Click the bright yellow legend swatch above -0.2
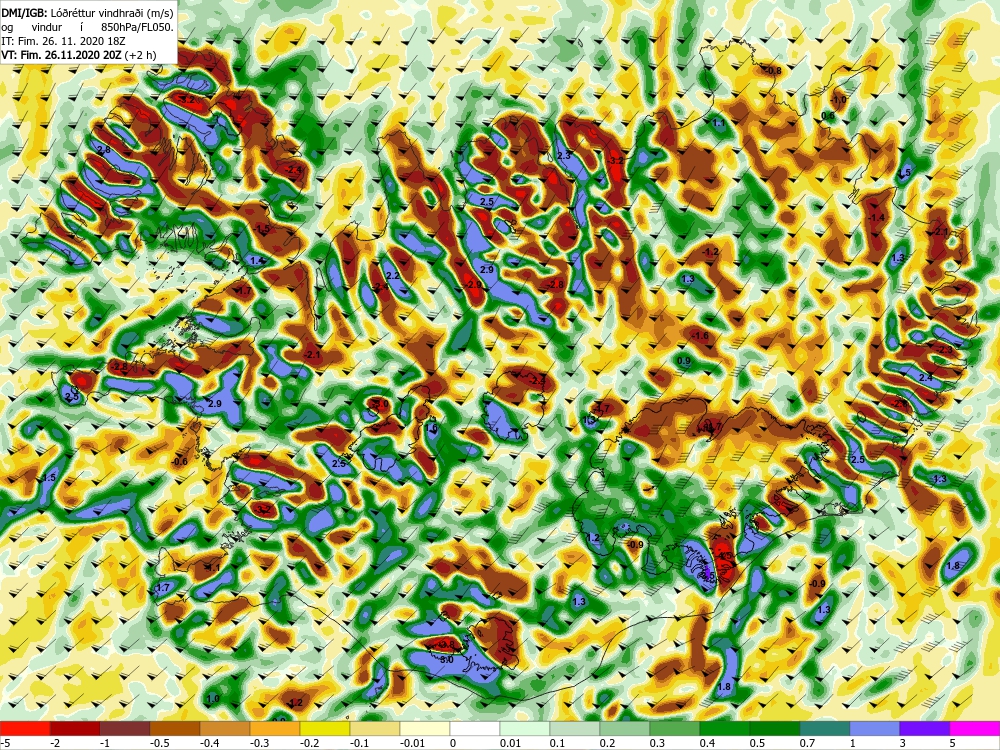This screenshot has height=750, width=1000. click(325, 729)
